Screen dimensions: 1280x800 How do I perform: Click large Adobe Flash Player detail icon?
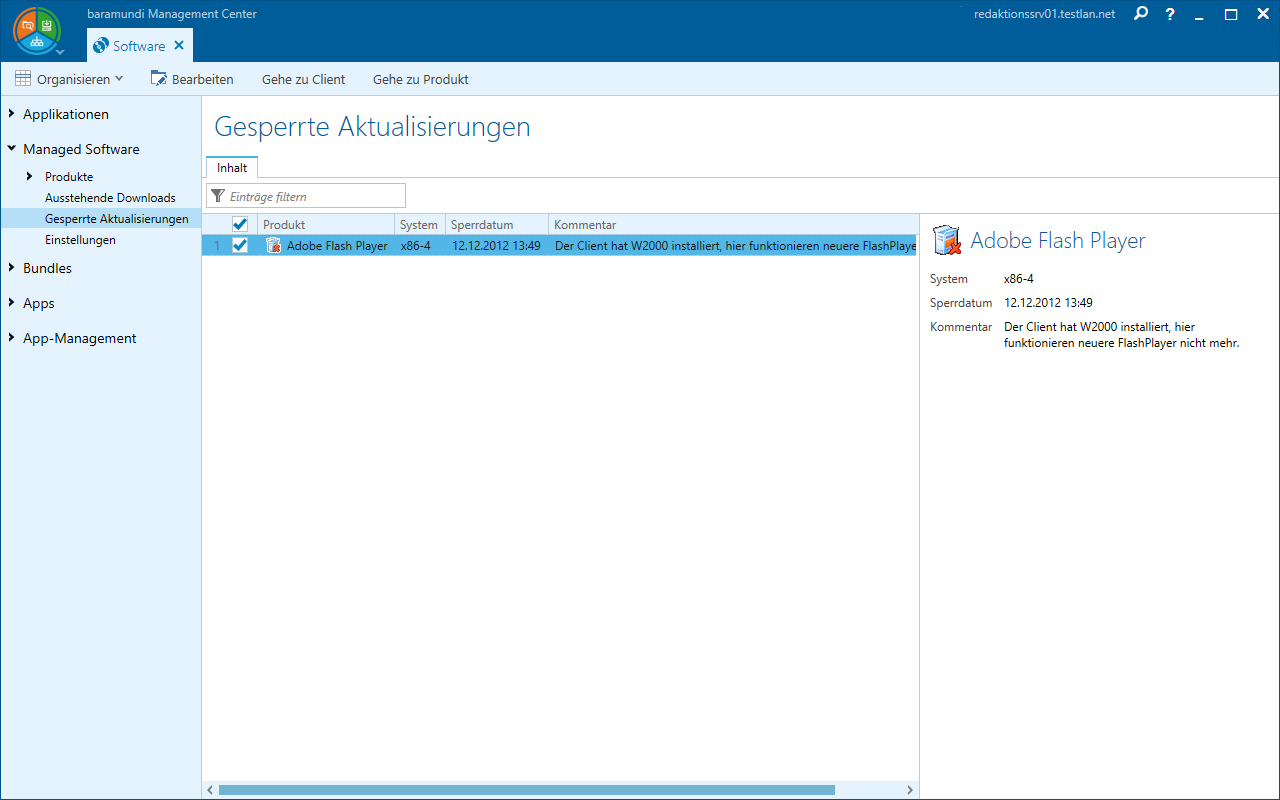(x=947, y=241)
